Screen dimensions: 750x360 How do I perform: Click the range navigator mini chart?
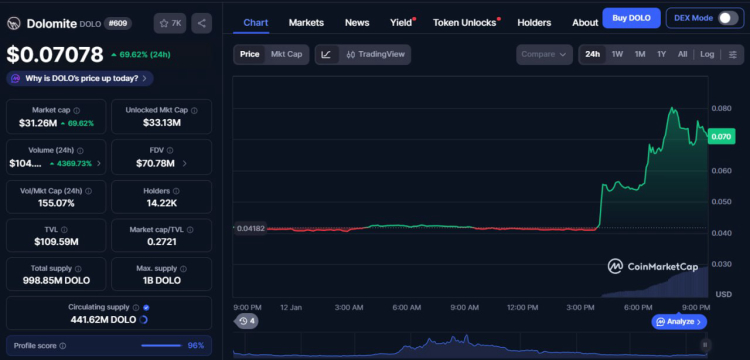click(x=469, y=345)
